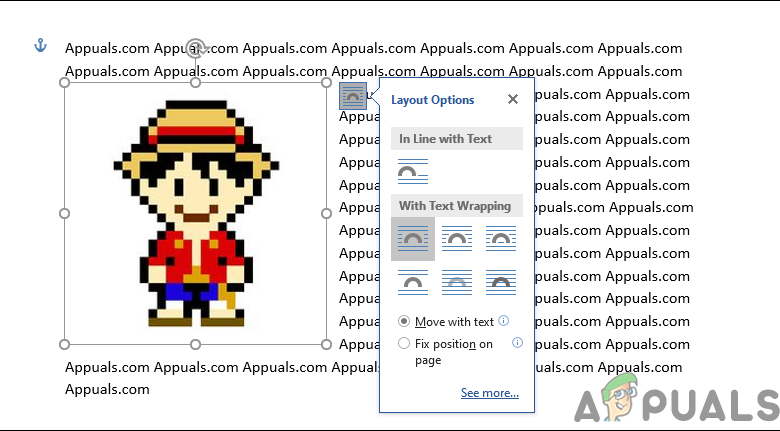Open the See more... link
780x431 pixels.
489,393
